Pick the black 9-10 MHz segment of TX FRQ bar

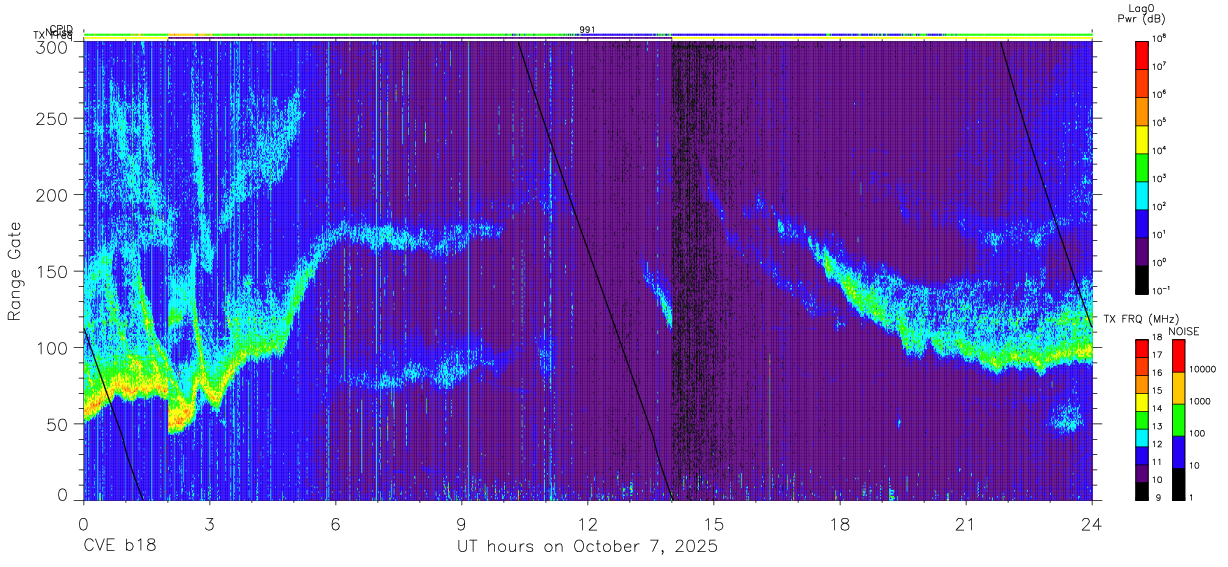tap(1143, 491)
